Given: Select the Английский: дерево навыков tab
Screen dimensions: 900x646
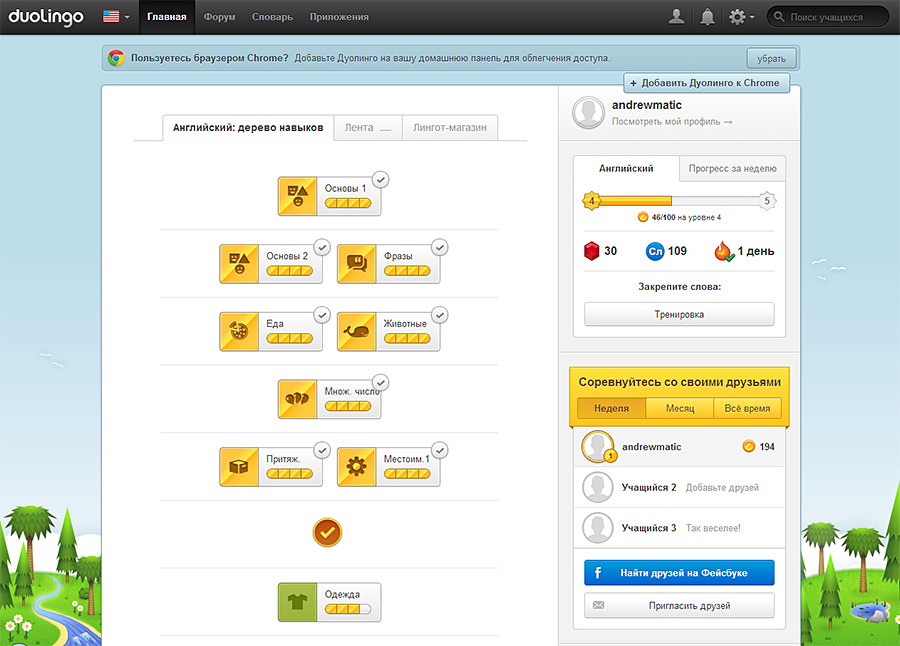Looking at the screenshot, I should 248,127.
